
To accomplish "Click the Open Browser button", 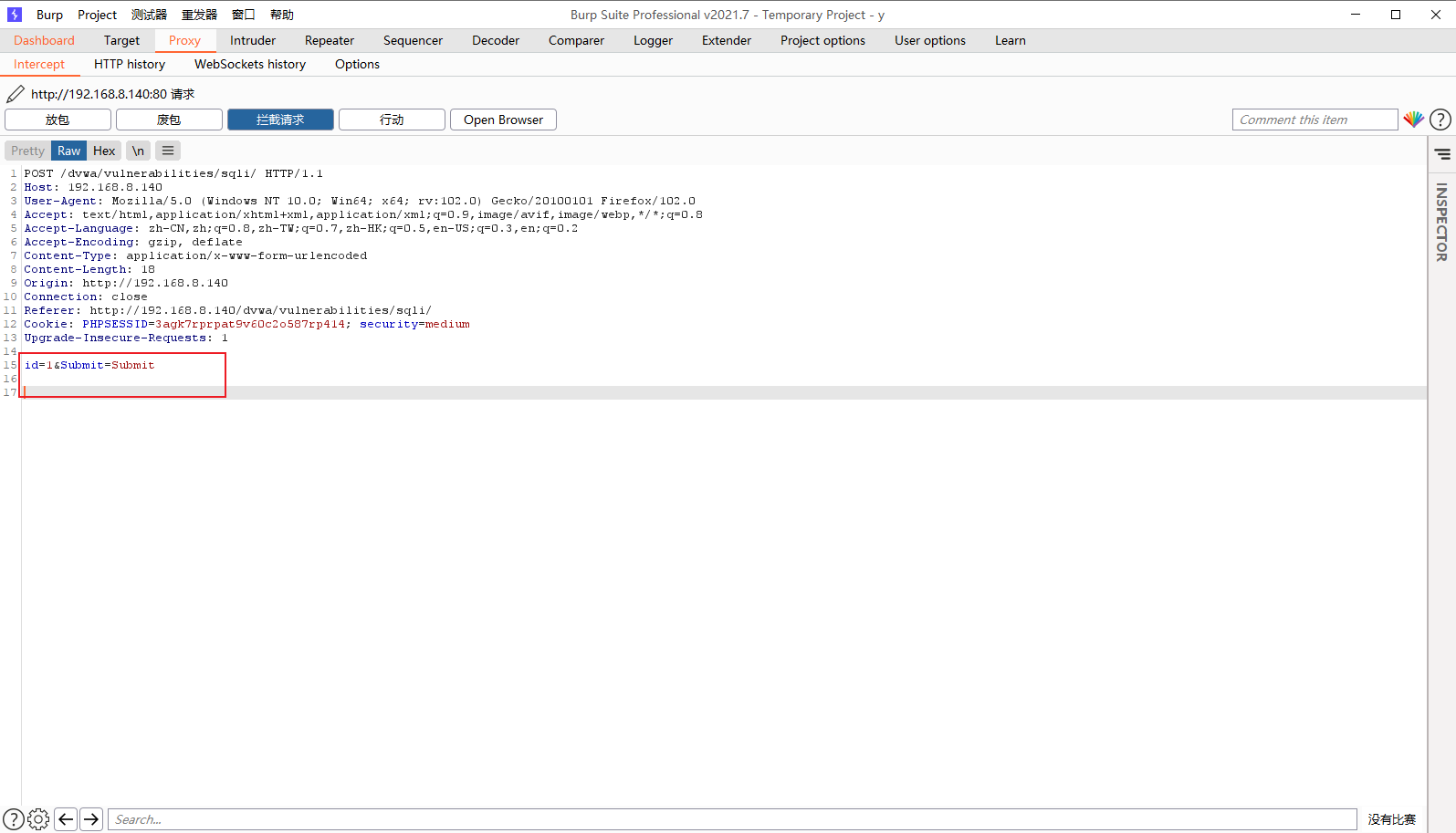I will pos(503,120).
